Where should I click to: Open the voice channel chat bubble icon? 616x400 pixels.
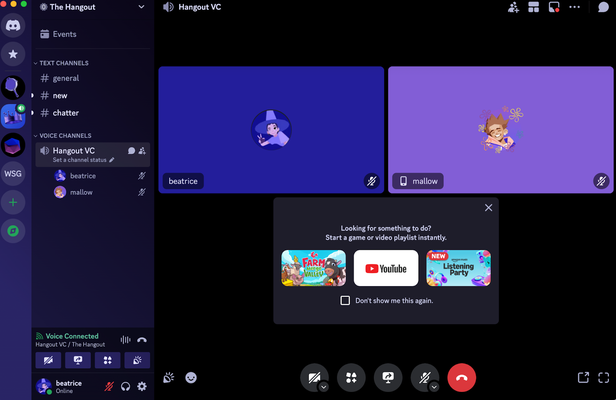coord(131,150)
